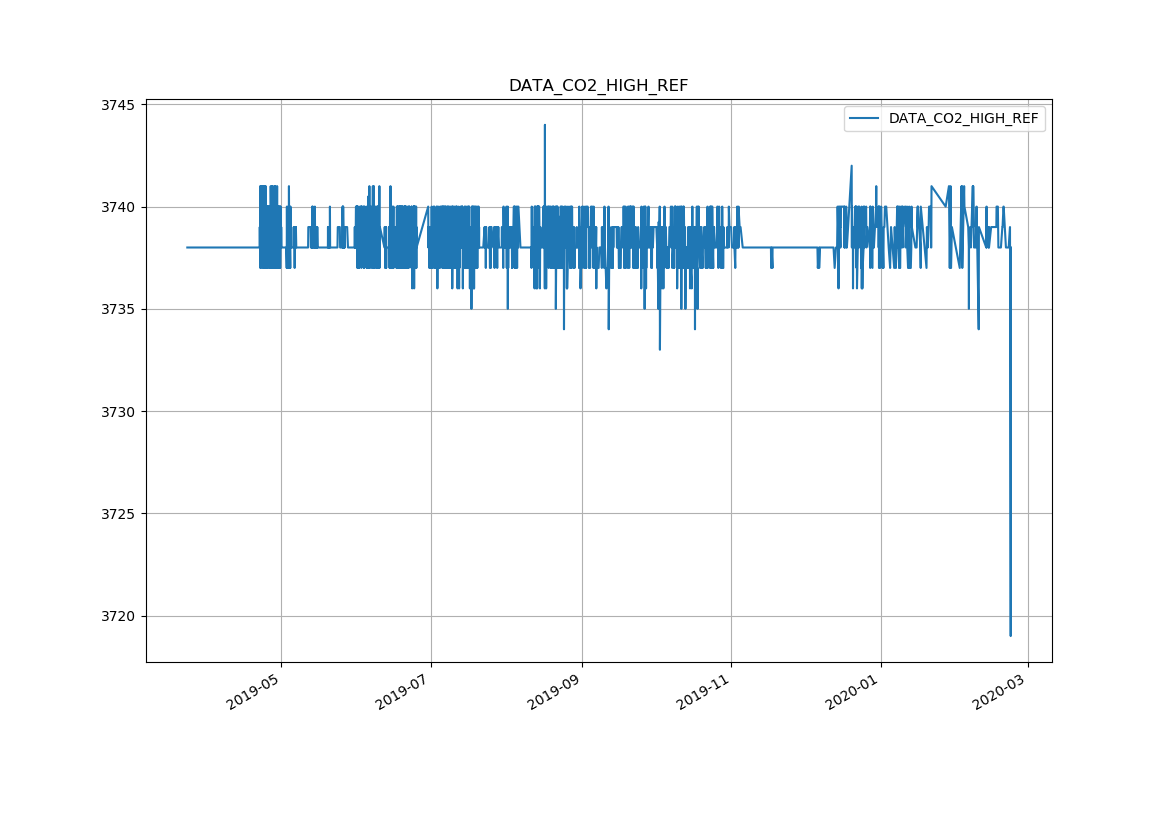The height and width of the screenshot is (827, 1169).
Task: Click the peak of the tallest spike near 3744
Action: tap(544, 126)
